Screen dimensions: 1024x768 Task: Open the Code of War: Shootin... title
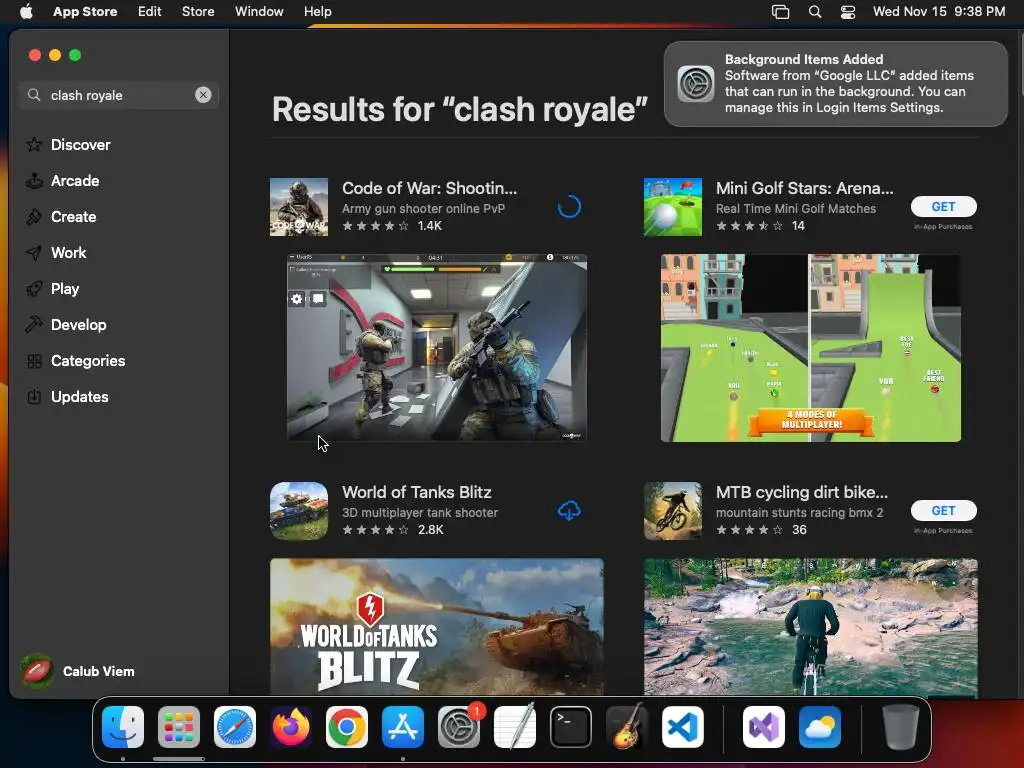coord(430,188)
